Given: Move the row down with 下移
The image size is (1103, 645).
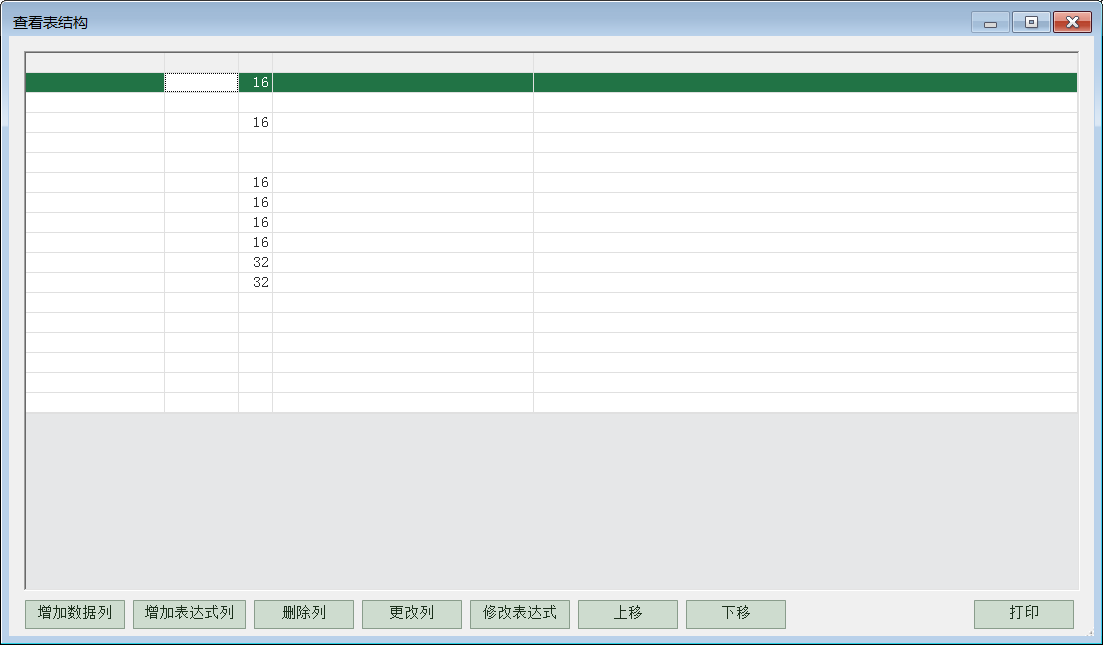Looking at the screenshot, I should (x=735, y=614).
